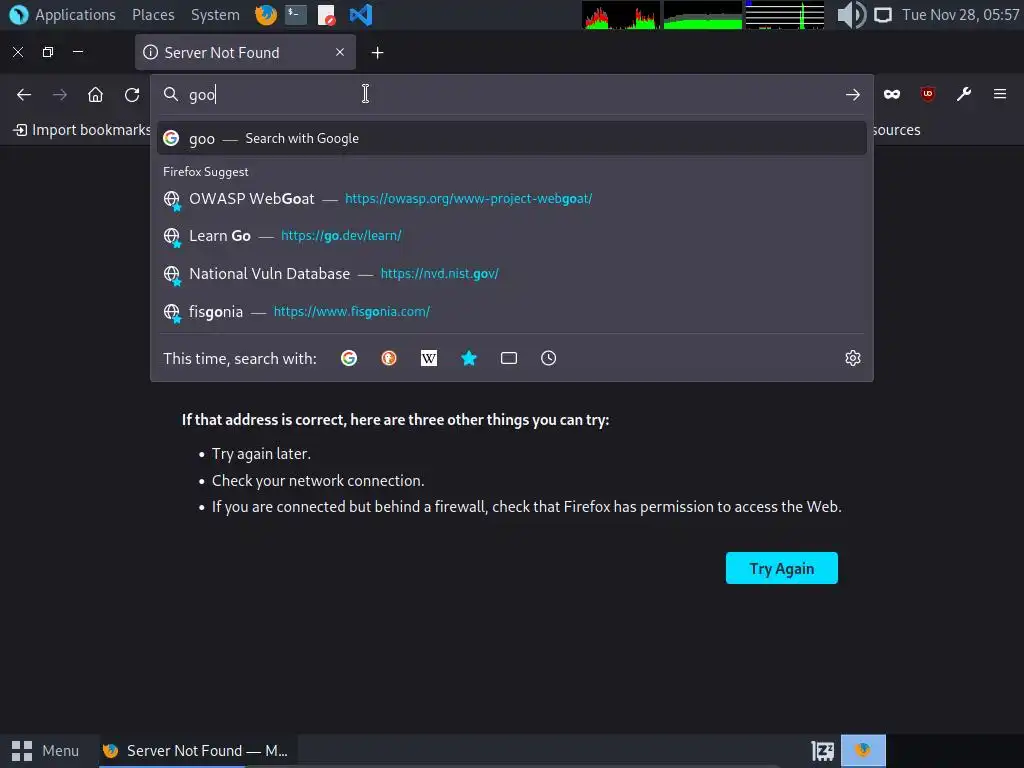Open the Firefox hamburger menu
This screenshot has height=768, width=1024.
1000,95
